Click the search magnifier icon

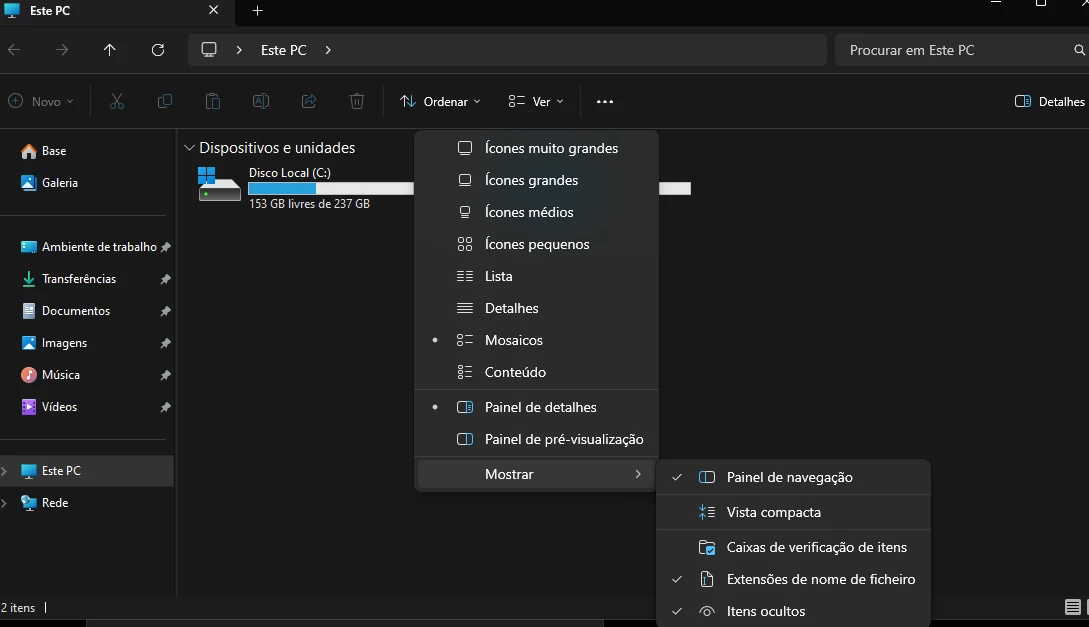tap(1079, 50)
